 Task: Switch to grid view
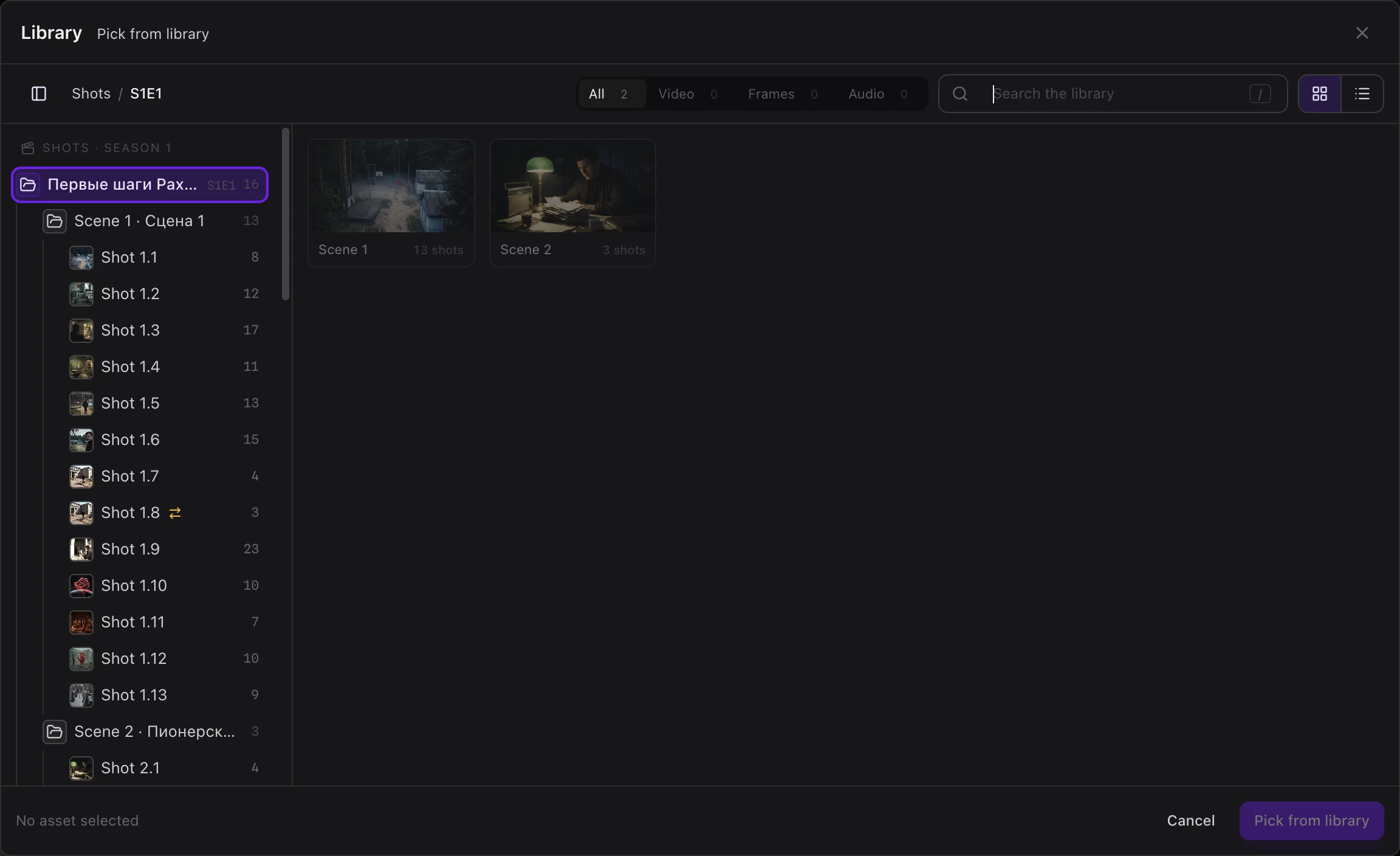[x=1320, y=94]
